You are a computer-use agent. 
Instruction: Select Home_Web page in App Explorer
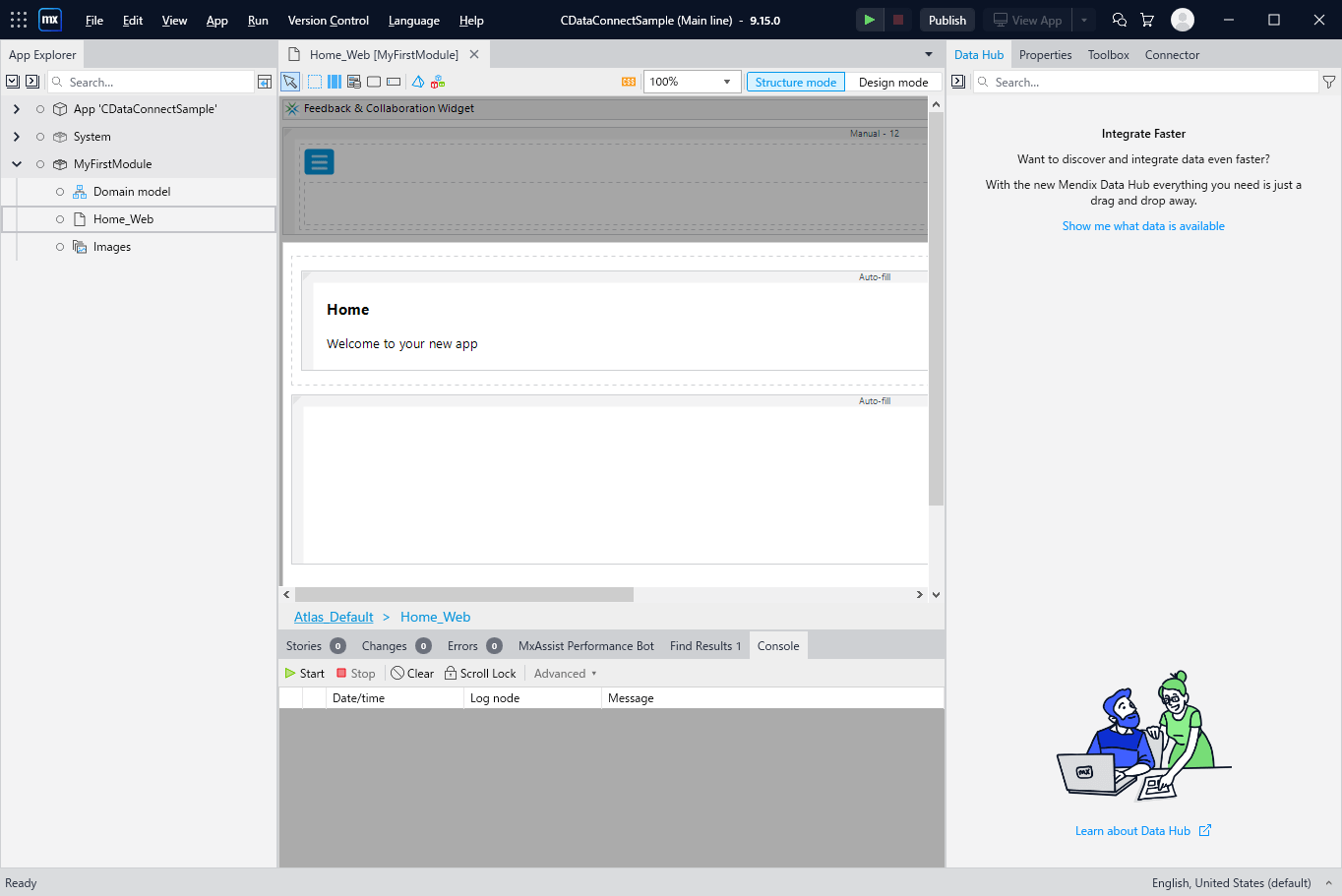(140, 219)
